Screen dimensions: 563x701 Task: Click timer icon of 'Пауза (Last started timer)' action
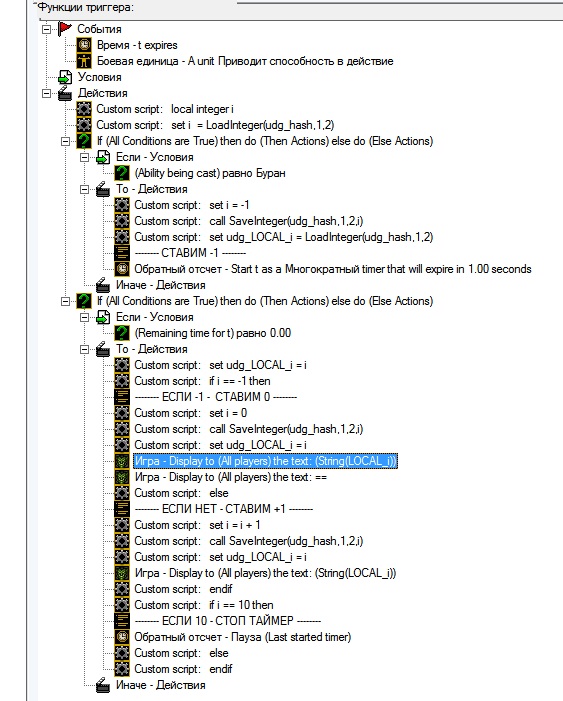(x=122, y=637)
